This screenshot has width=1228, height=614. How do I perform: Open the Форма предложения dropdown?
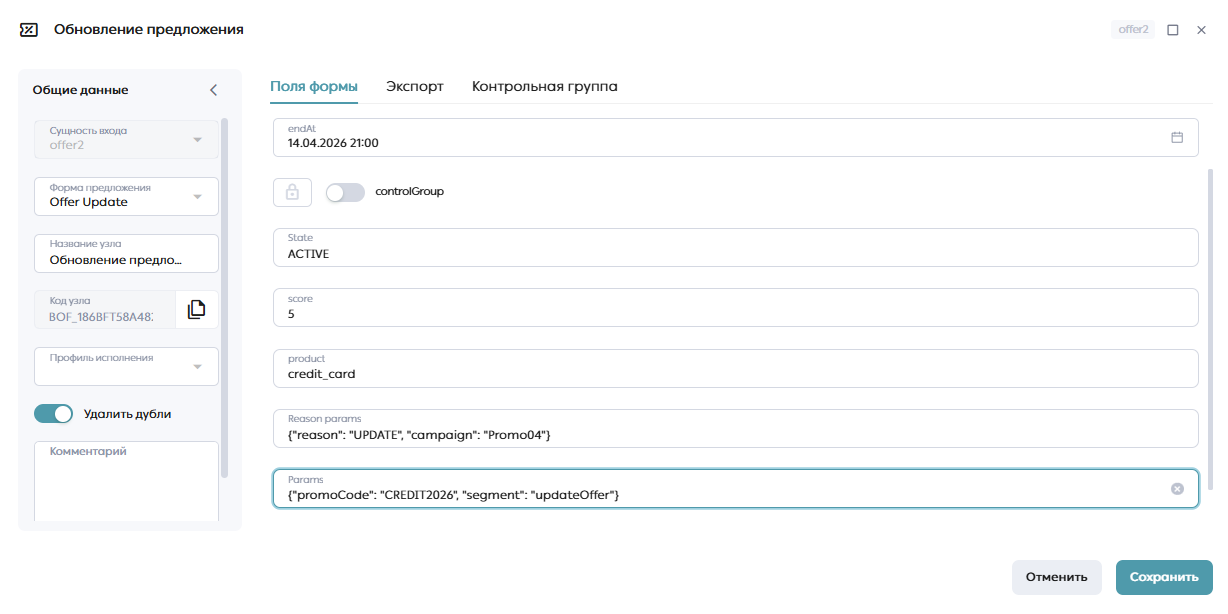(127, 196)
